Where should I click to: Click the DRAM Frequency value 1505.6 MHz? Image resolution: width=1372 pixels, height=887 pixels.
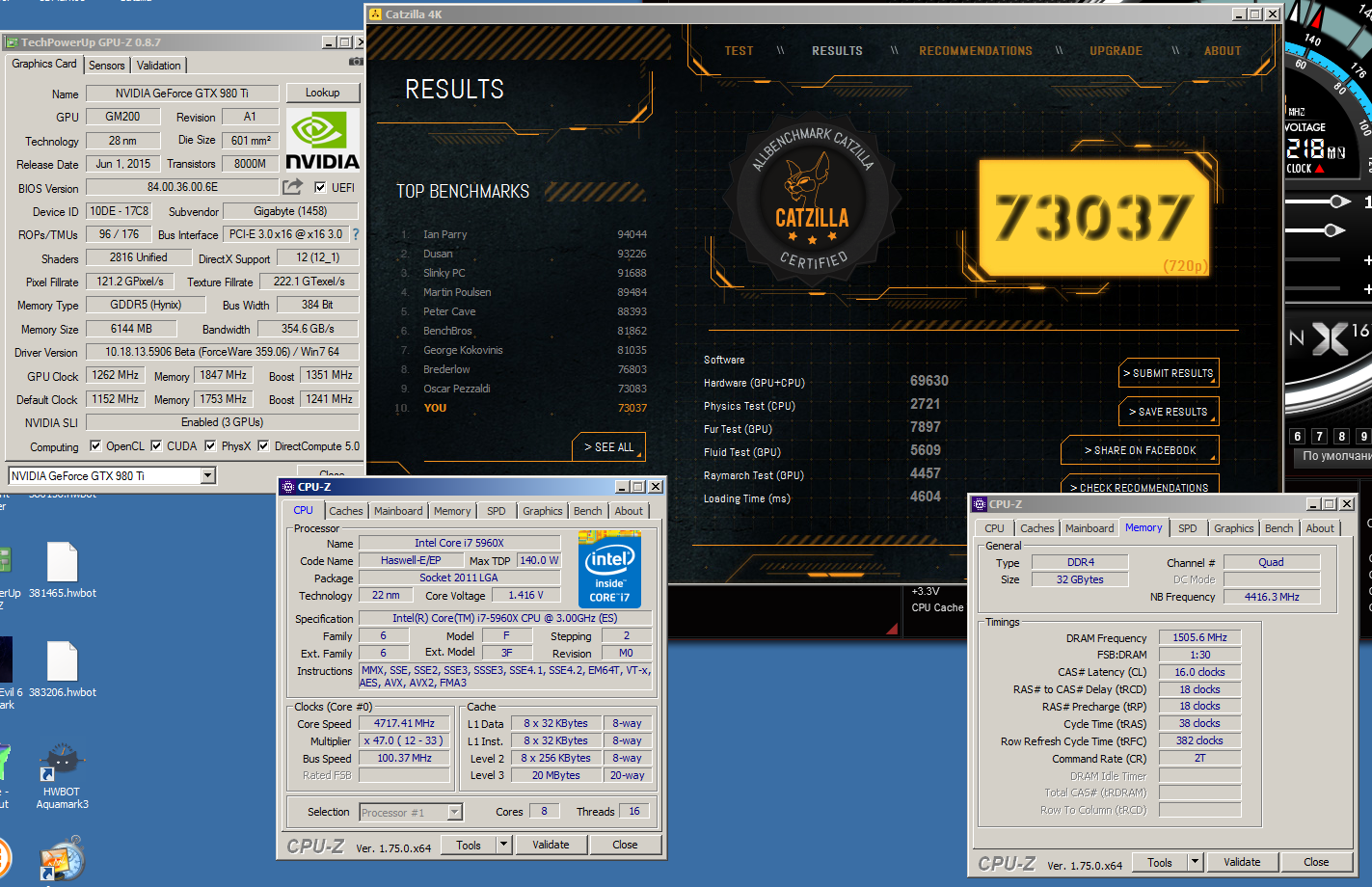pos(1199,637)
